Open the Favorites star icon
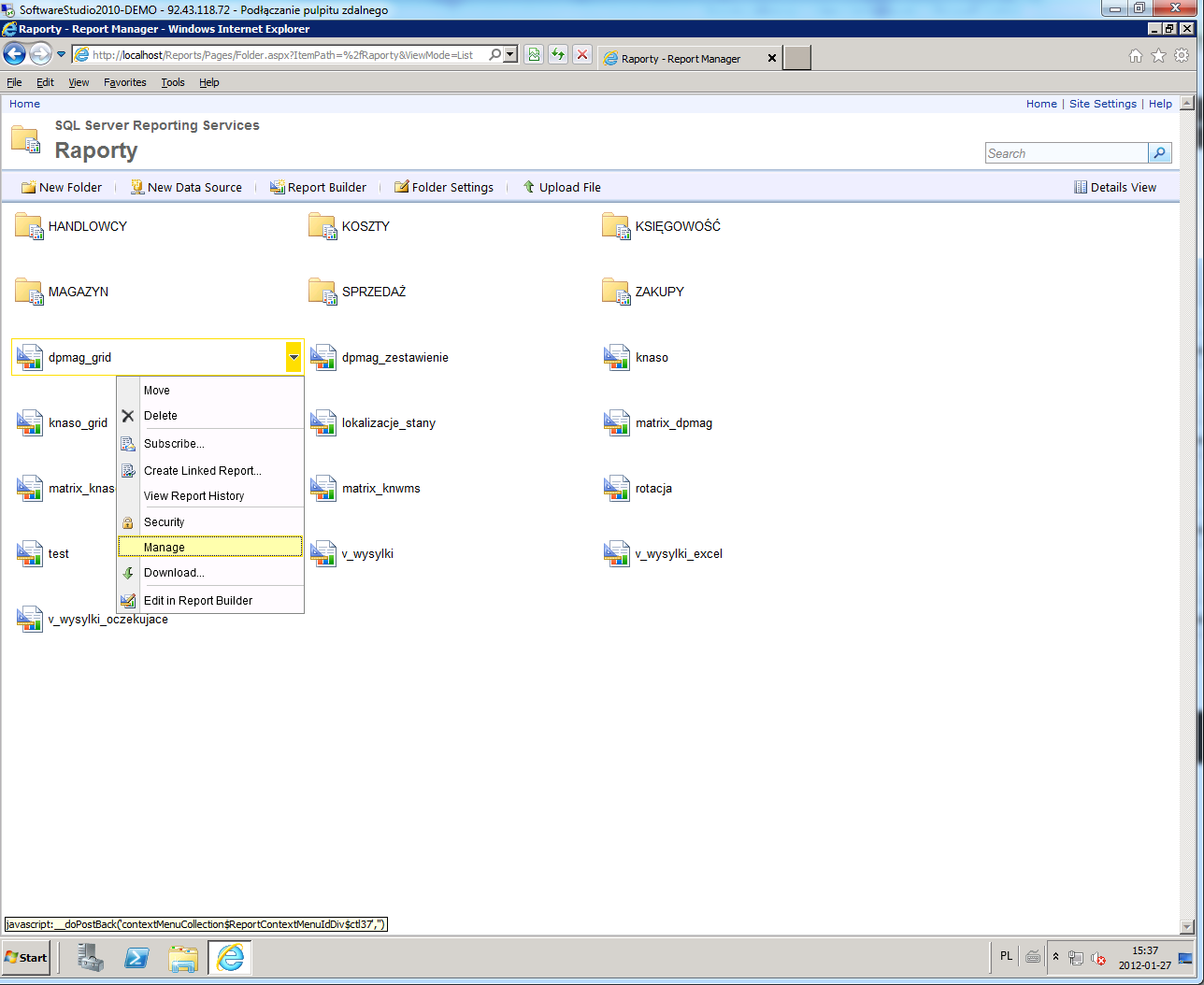 (x=1159, y=56)
